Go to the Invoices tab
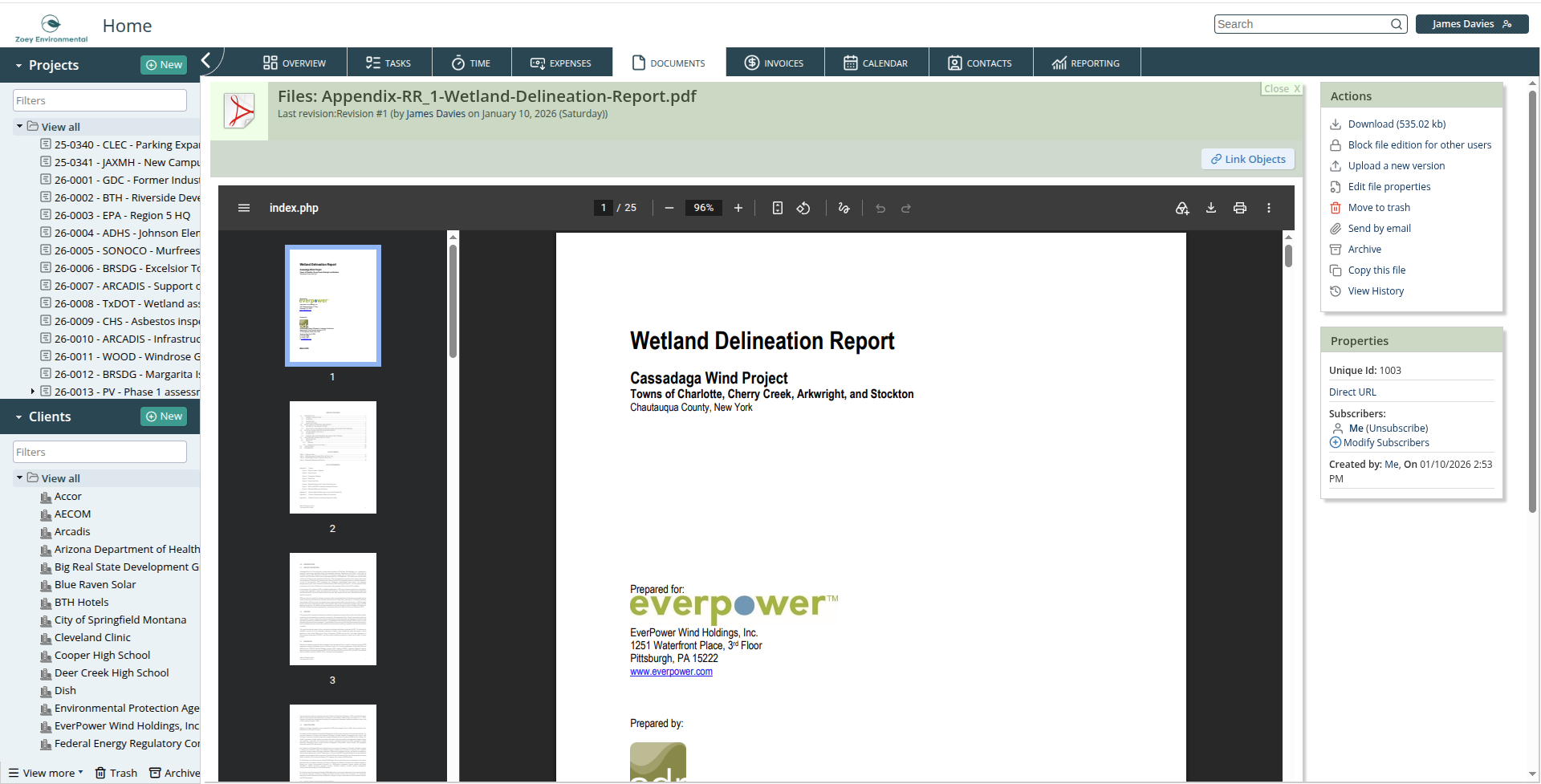Image resolution: width=1541 pixels, height=784 pixels. 775,63
